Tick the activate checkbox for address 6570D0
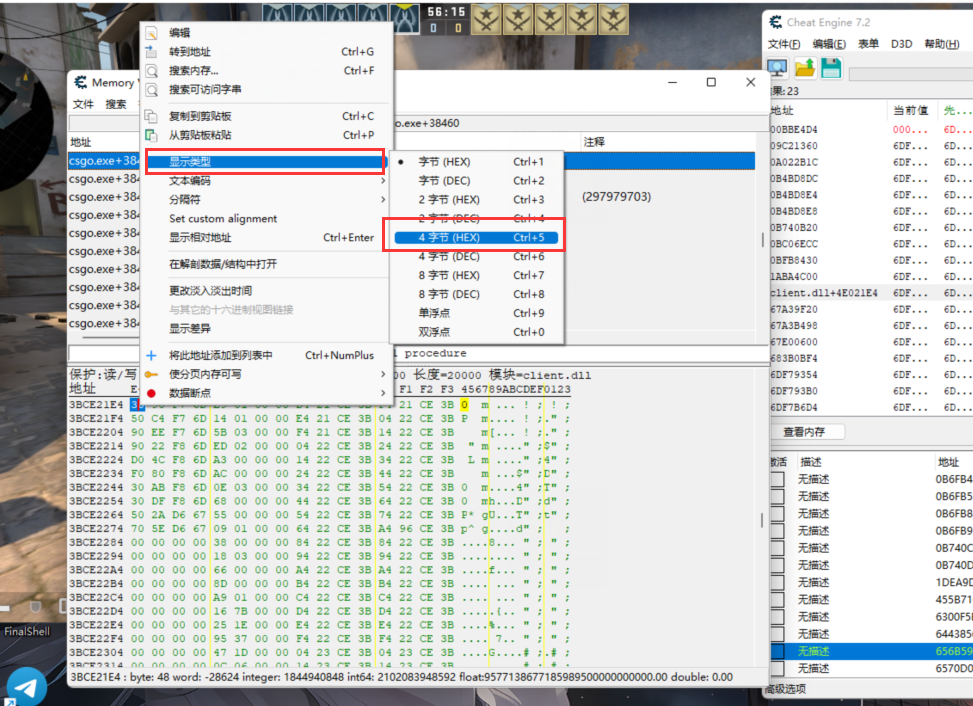Image resolution: width=973 pixels, height=706 pixels. (x=777, y=669)
